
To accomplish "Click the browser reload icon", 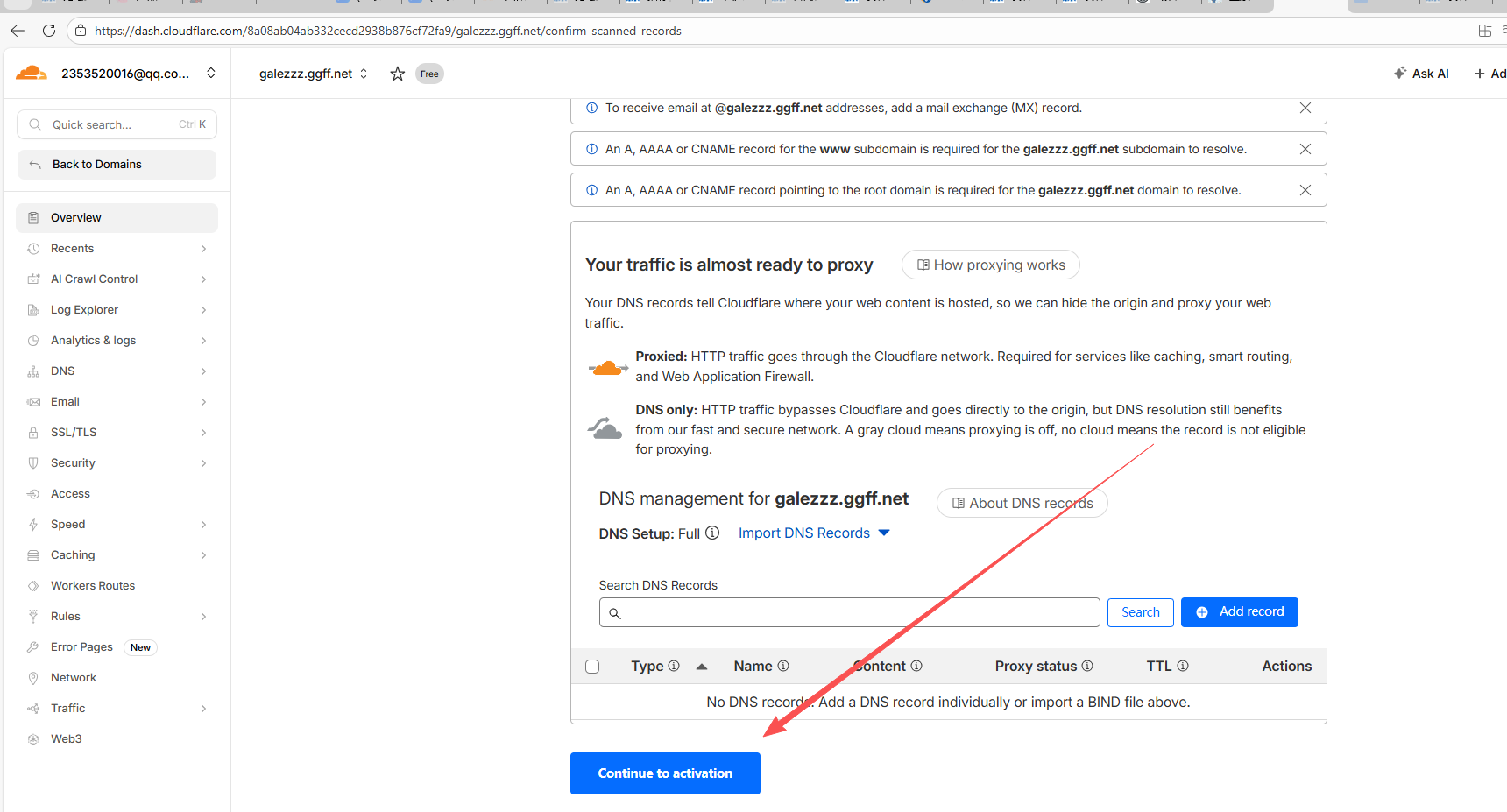I will pyautogui.click(x=49, y=31).
